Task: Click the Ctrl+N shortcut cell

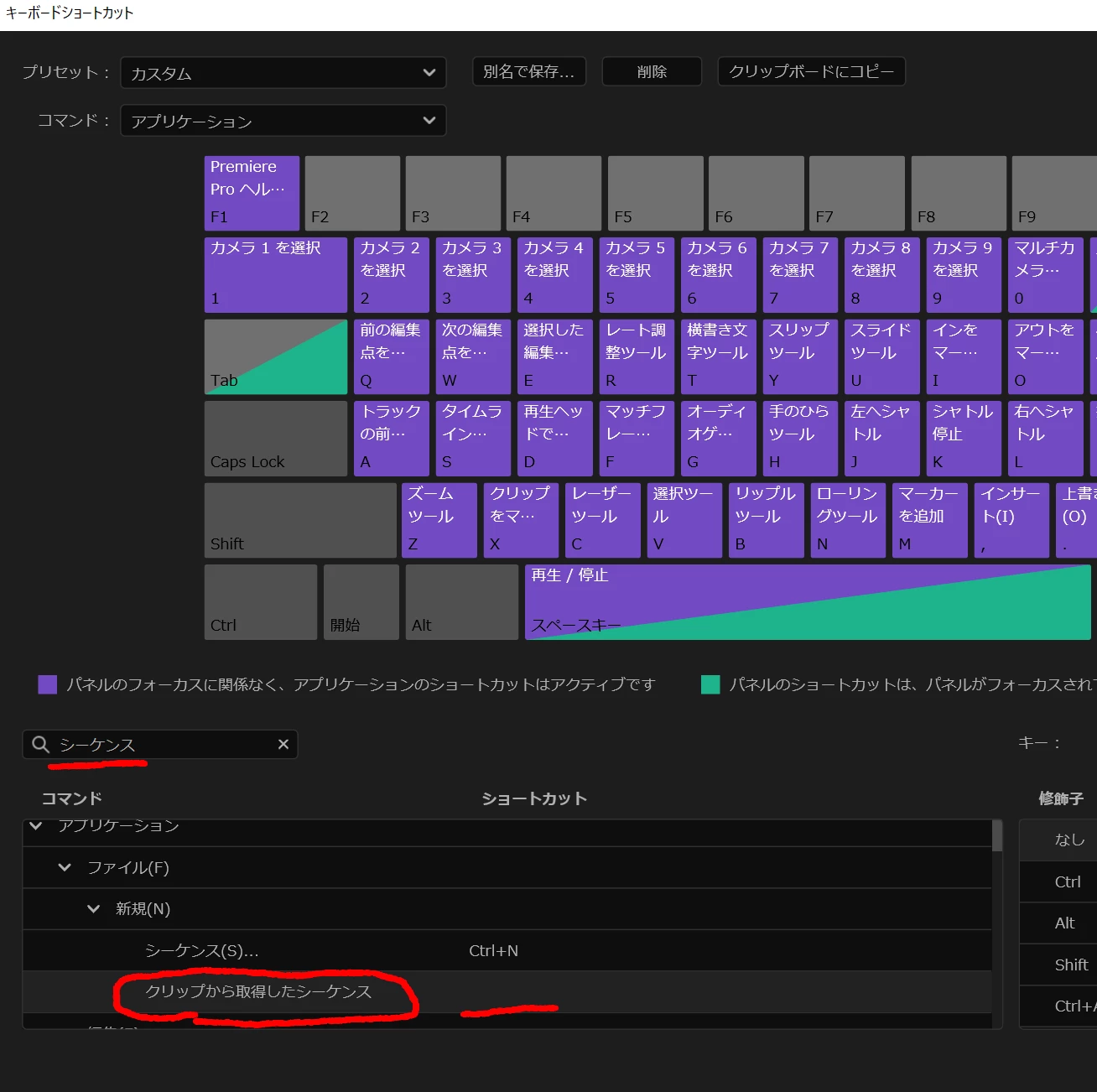Action: 493,950
